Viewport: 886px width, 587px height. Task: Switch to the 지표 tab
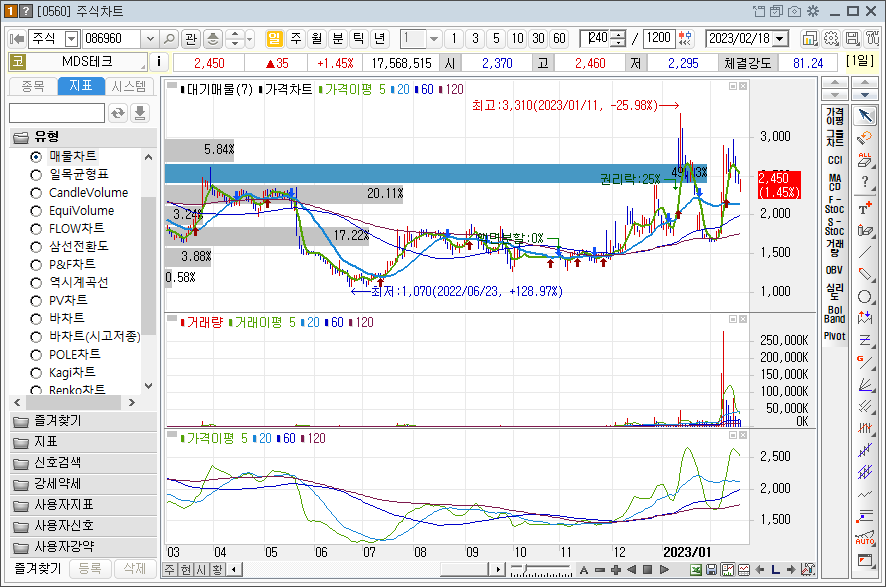pos(81,85)
